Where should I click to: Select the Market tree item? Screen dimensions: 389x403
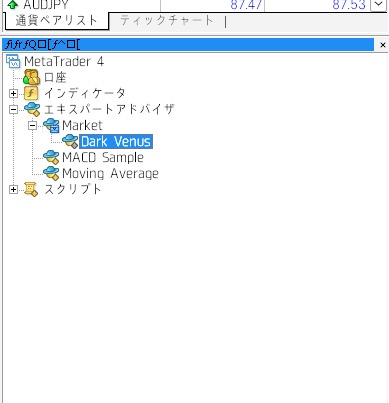coord(82,125)
